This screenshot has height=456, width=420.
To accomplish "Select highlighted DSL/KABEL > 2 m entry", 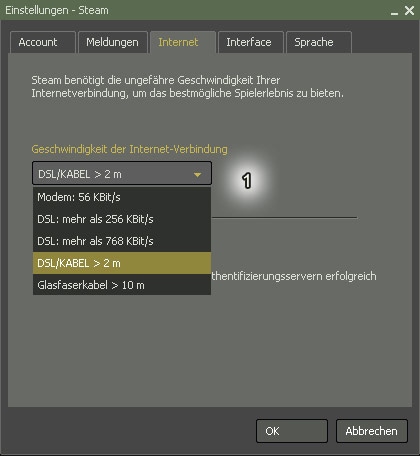I will [122, 263].
